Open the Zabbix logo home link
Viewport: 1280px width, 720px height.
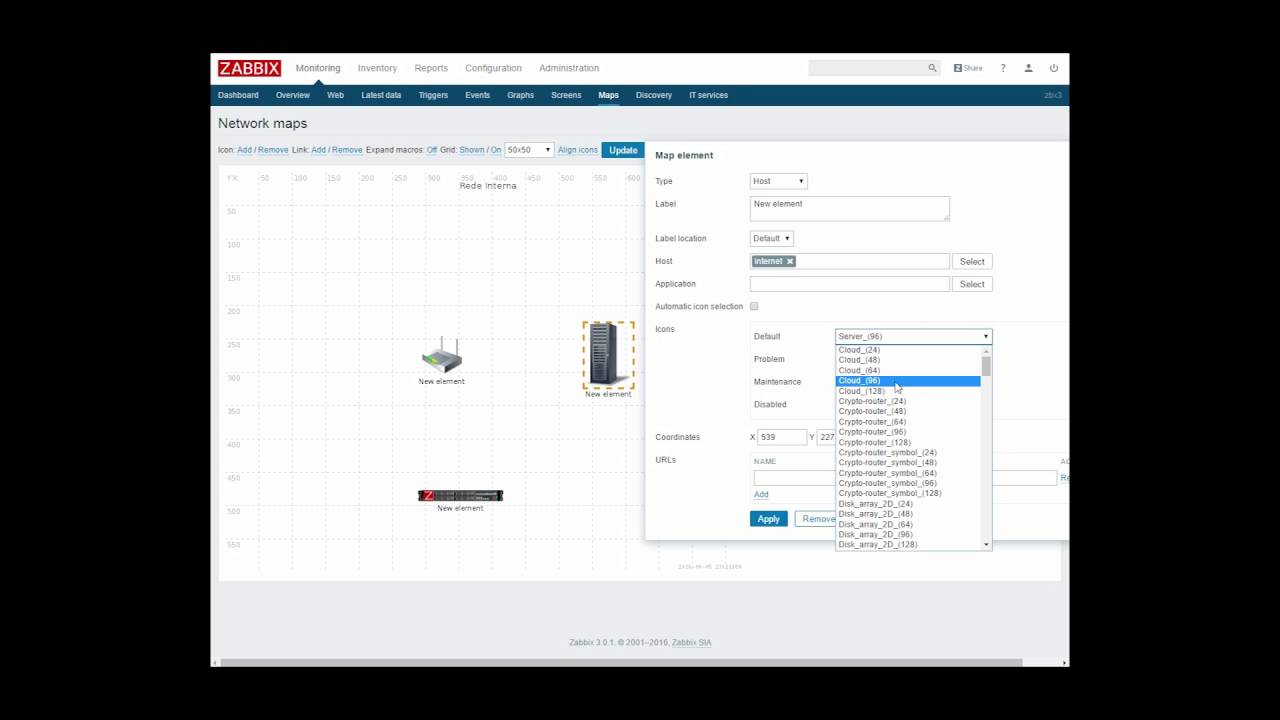(x=249, y=68)
